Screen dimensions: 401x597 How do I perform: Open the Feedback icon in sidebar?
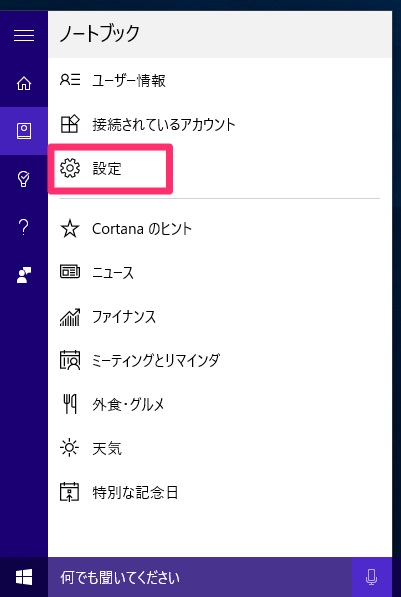coord(24,275)
